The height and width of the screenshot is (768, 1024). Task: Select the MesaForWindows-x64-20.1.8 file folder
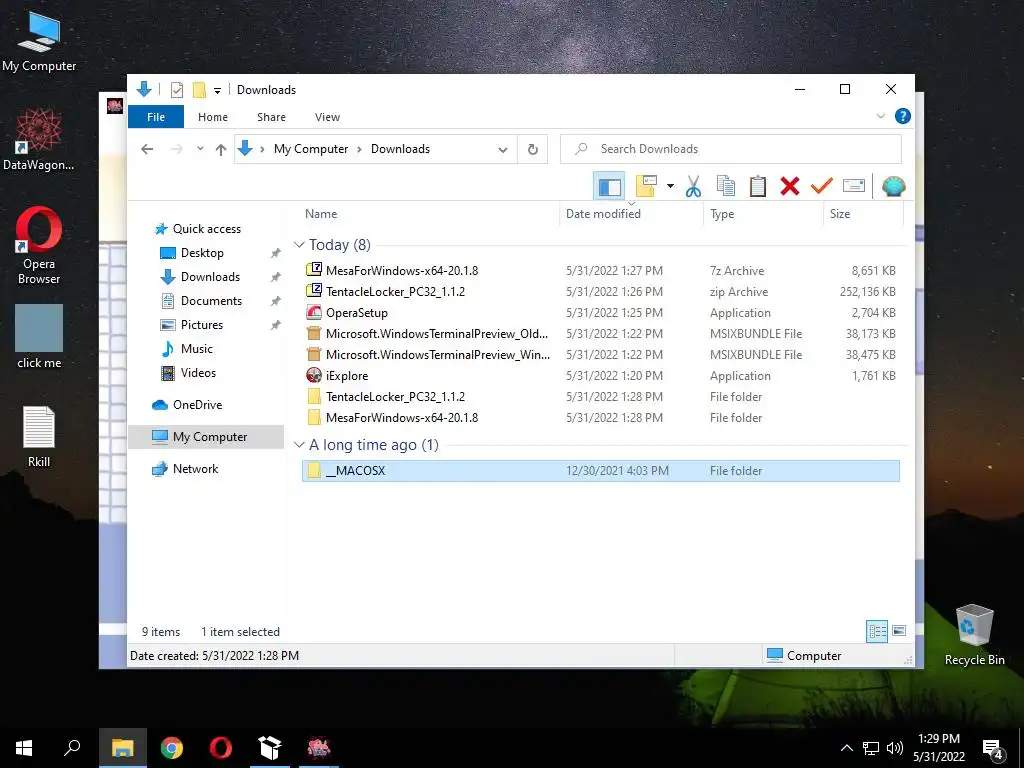(601, 417)
